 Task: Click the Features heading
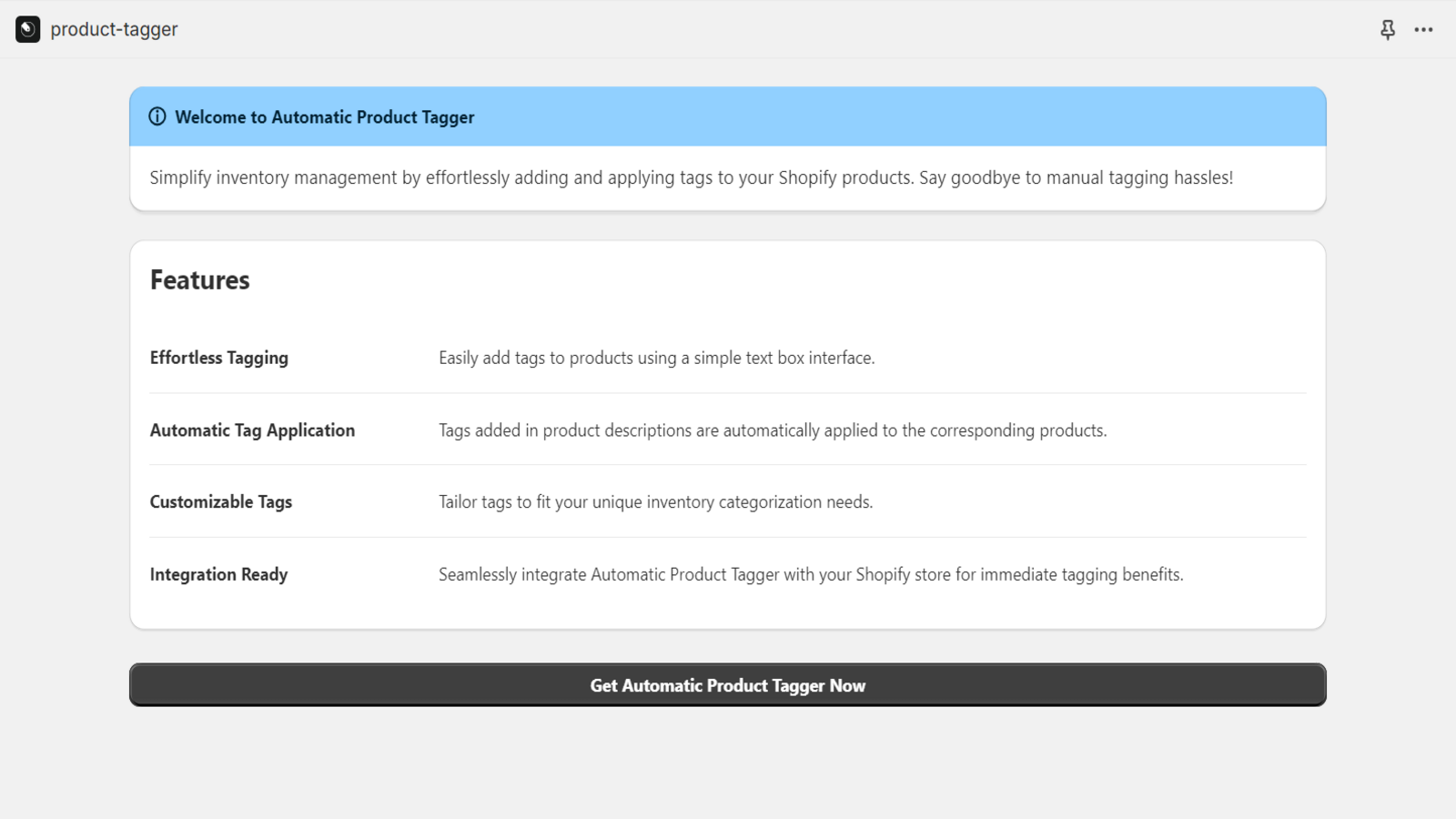(x=199, y=280)
